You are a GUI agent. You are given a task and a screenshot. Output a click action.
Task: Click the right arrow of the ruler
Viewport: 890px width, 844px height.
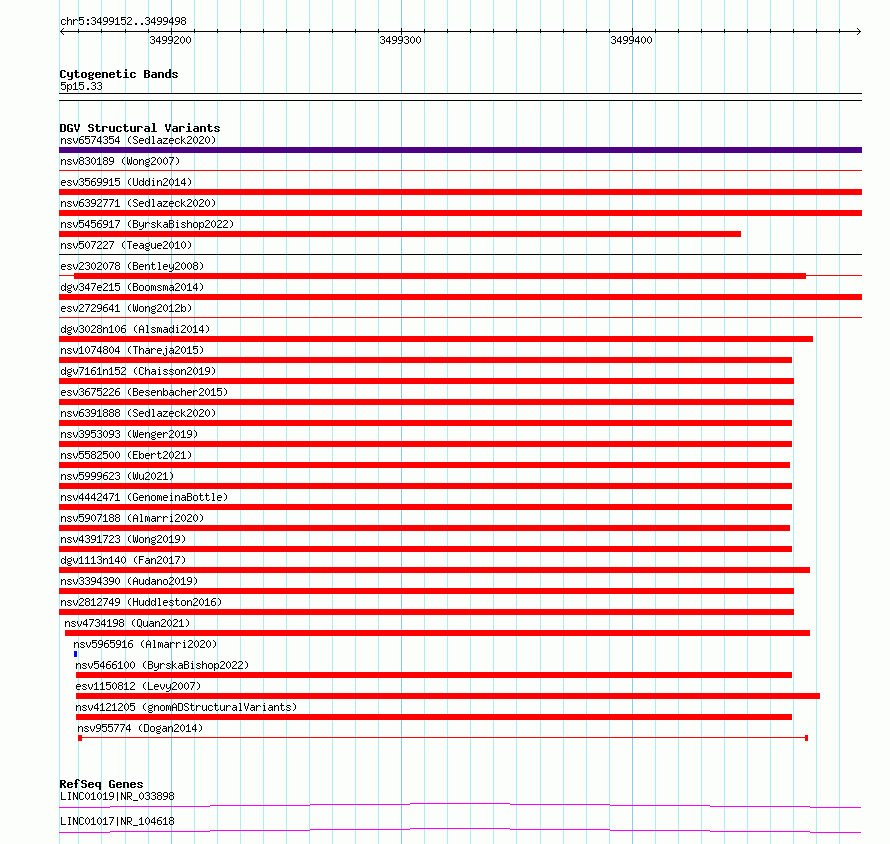click(x=859, y=31)
